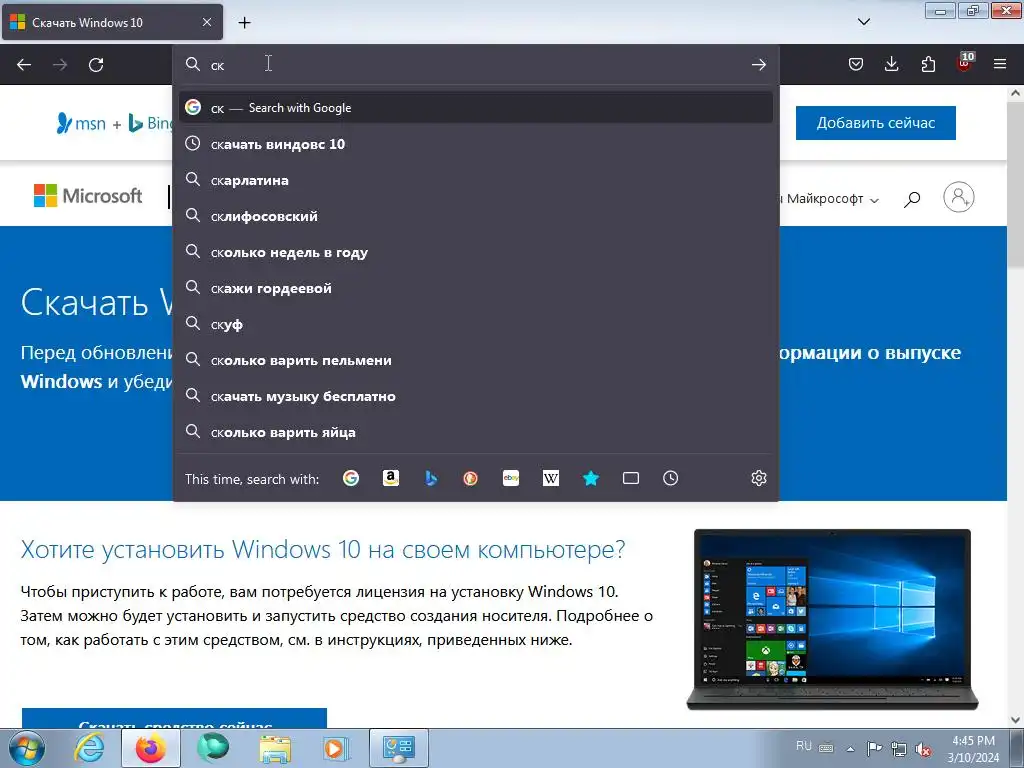The image size is (1024, 768).
Task: Show hidden tray icons arrow
Action: pos(850,748)
